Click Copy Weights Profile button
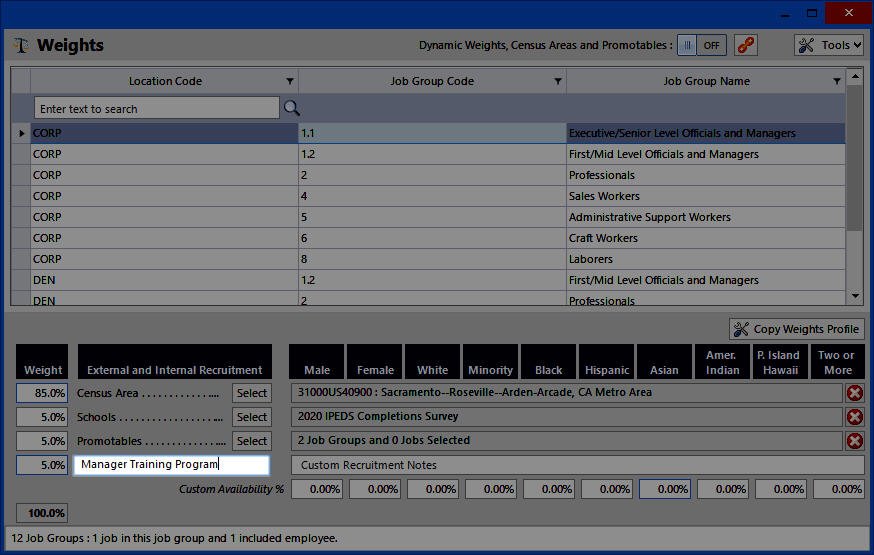This screenshot has height=555, width=874. pos(796,329)
